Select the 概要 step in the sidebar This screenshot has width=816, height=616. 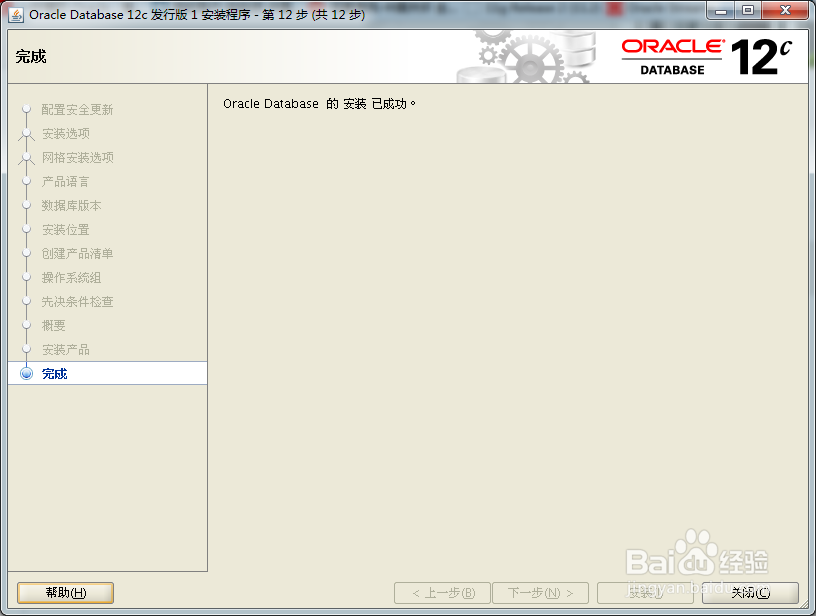52,326
